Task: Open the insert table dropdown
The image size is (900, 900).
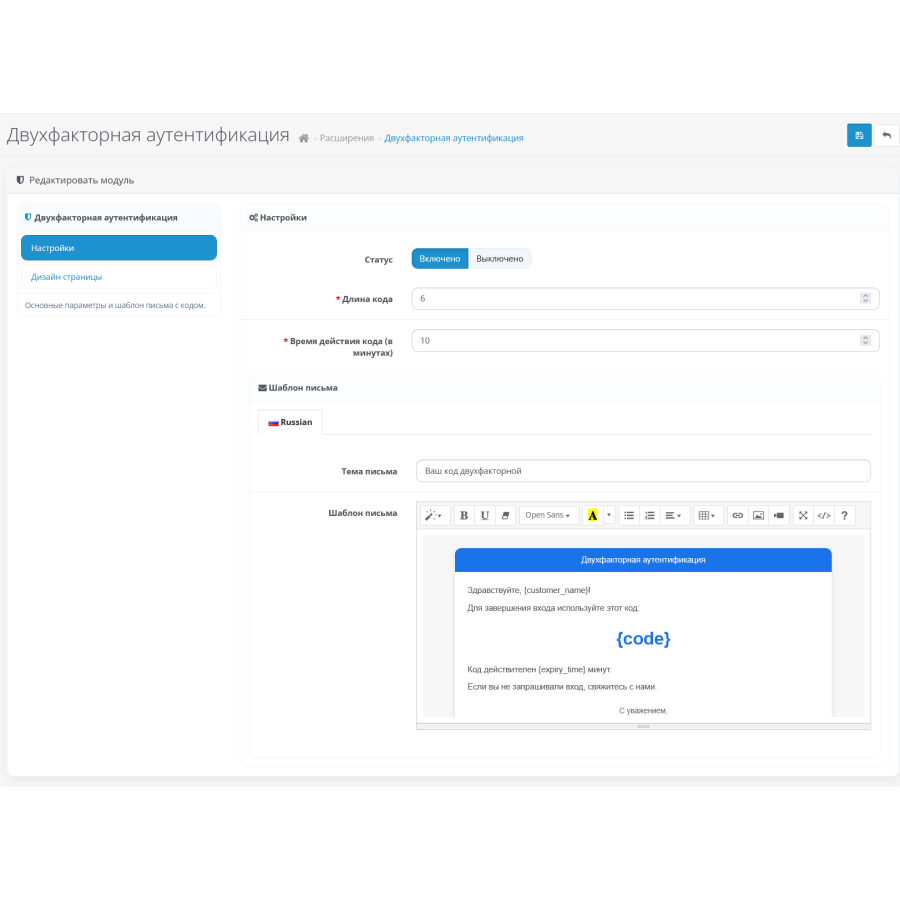Action: (x=707, y=515)
